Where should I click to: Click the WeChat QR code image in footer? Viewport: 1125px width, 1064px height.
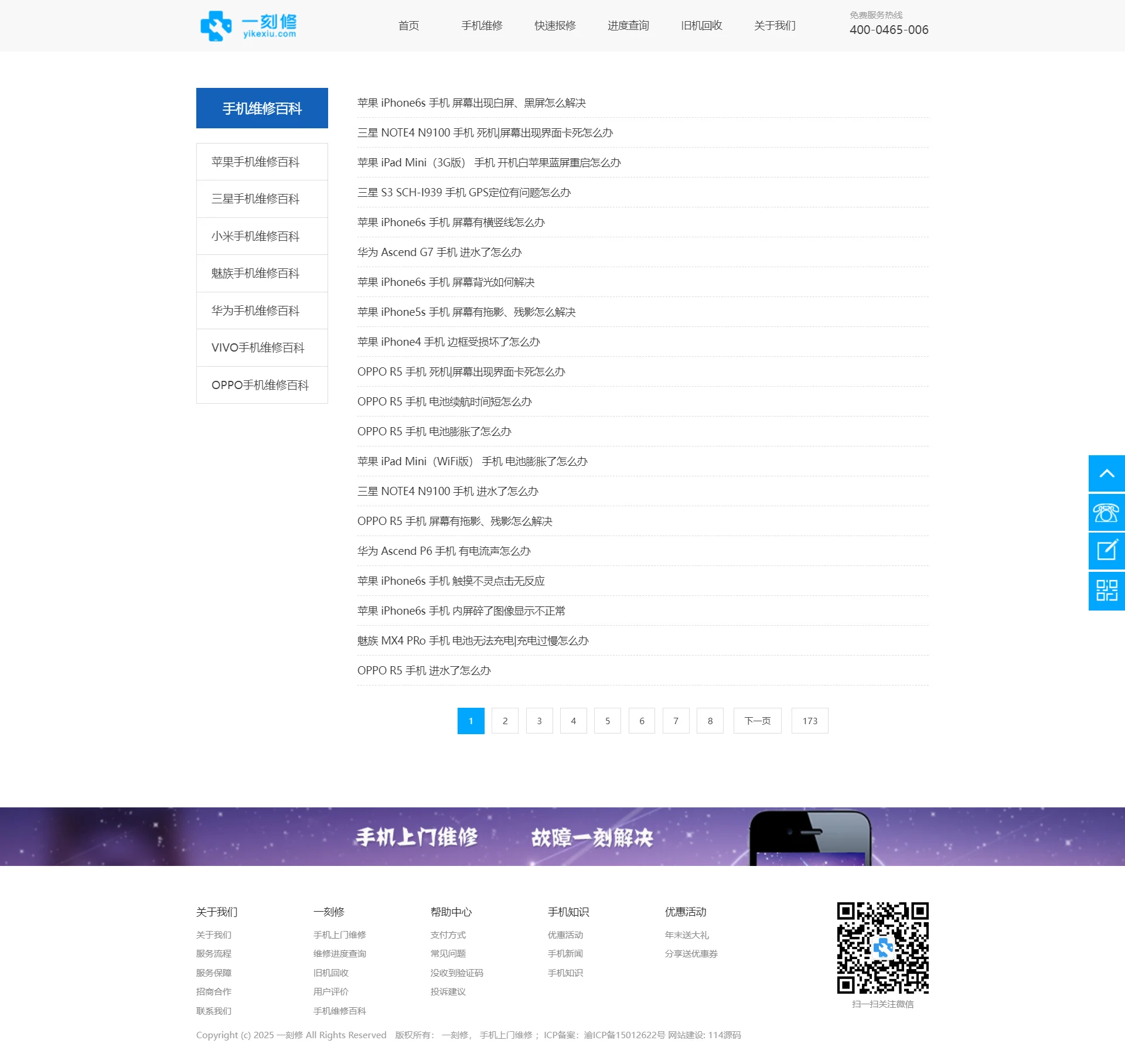click(x=882, y=947)
